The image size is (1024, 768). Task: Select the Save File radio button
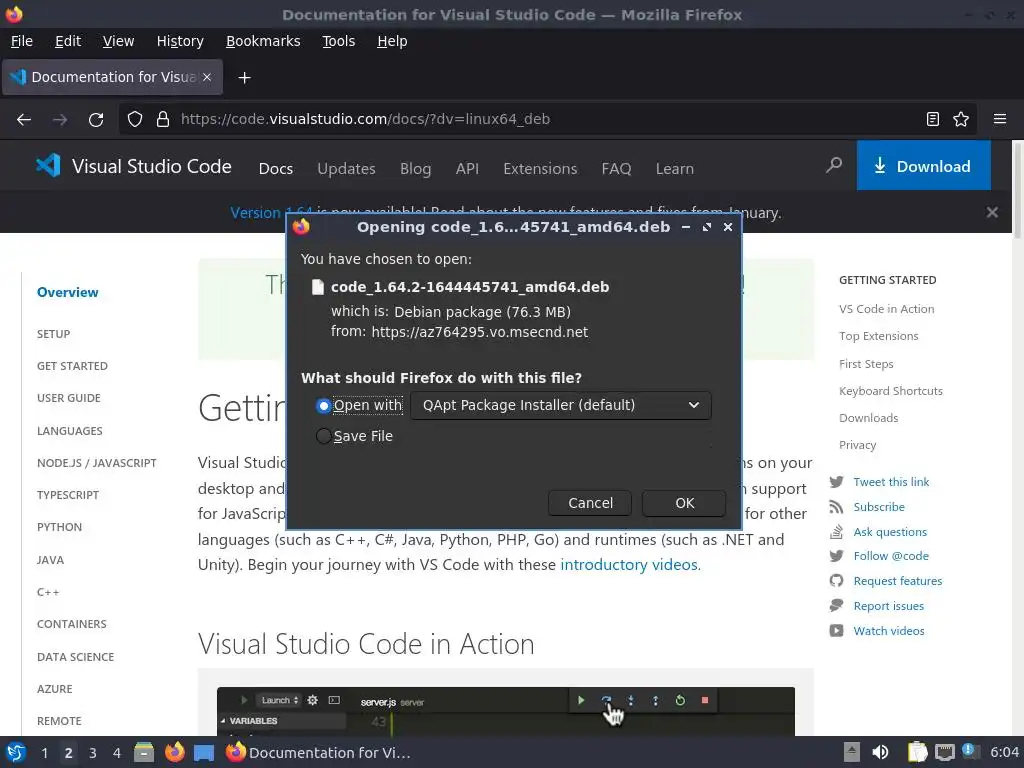(x=323, y=436)
